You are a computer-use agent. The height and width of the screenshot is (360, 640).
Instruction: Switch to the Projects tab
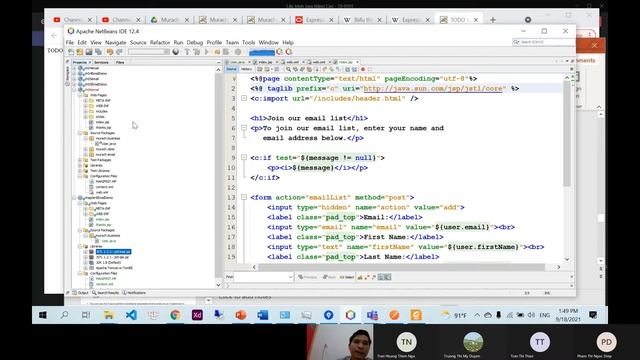click(80, 62)
